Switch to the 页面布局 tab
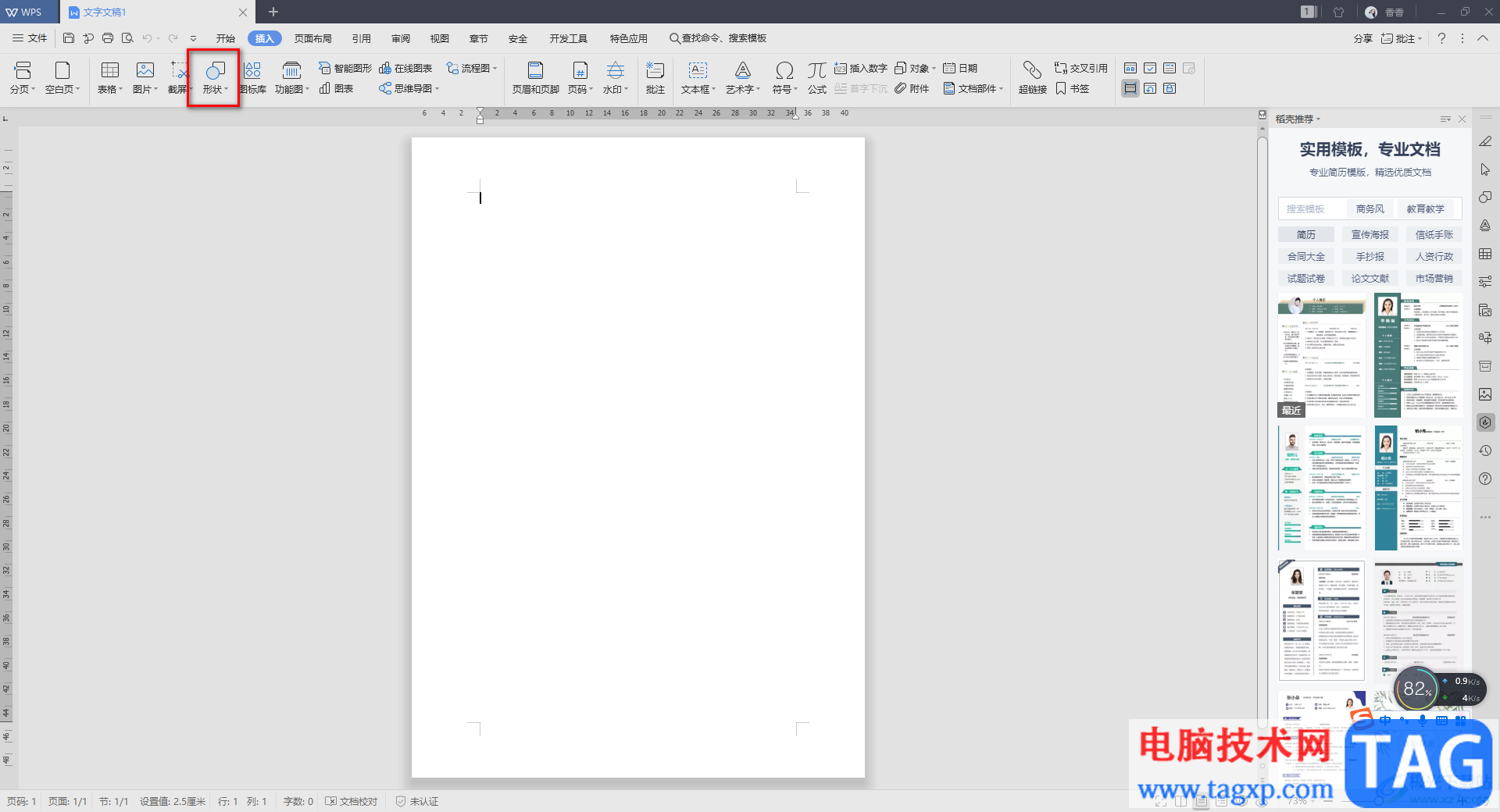Screen dimensions: 1500x812 point(312,38)
